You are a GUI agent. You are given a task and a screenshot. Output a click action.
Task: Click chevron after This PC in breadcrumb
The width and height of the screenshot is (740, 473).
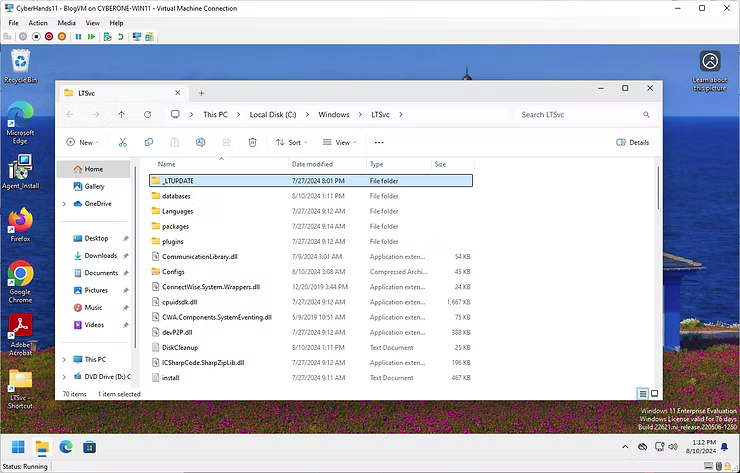[238, 115]
